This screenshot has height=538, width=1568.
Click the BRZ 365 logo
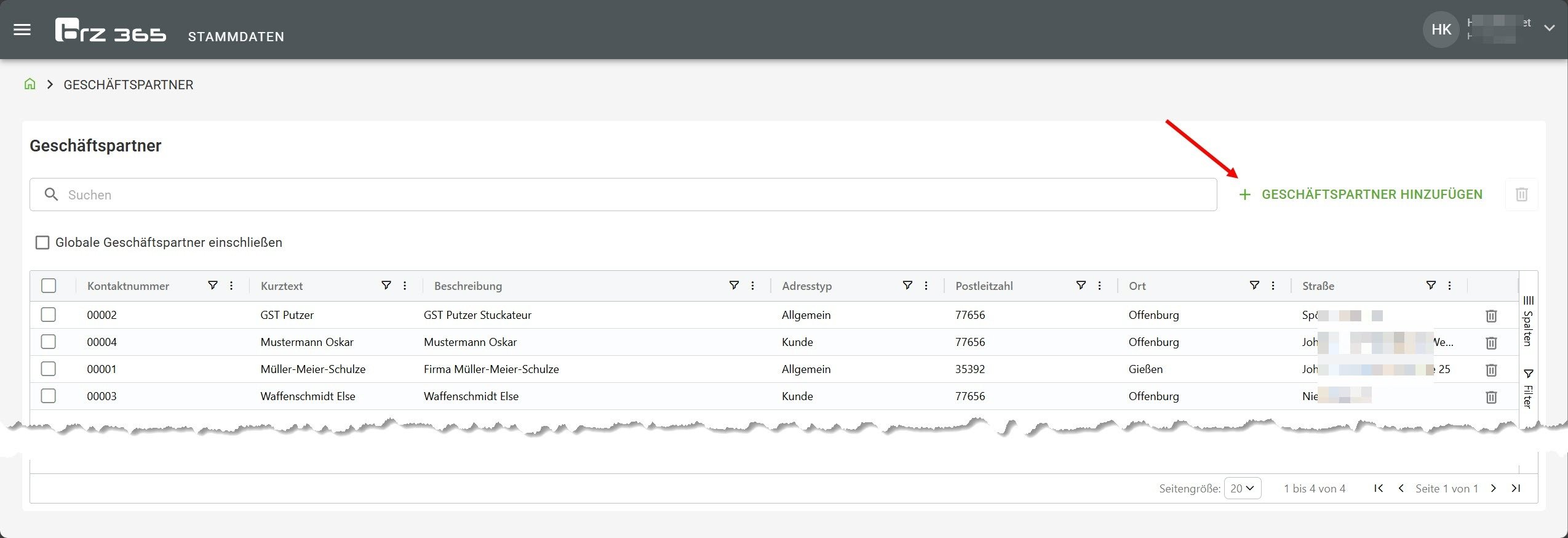point(111,30)
